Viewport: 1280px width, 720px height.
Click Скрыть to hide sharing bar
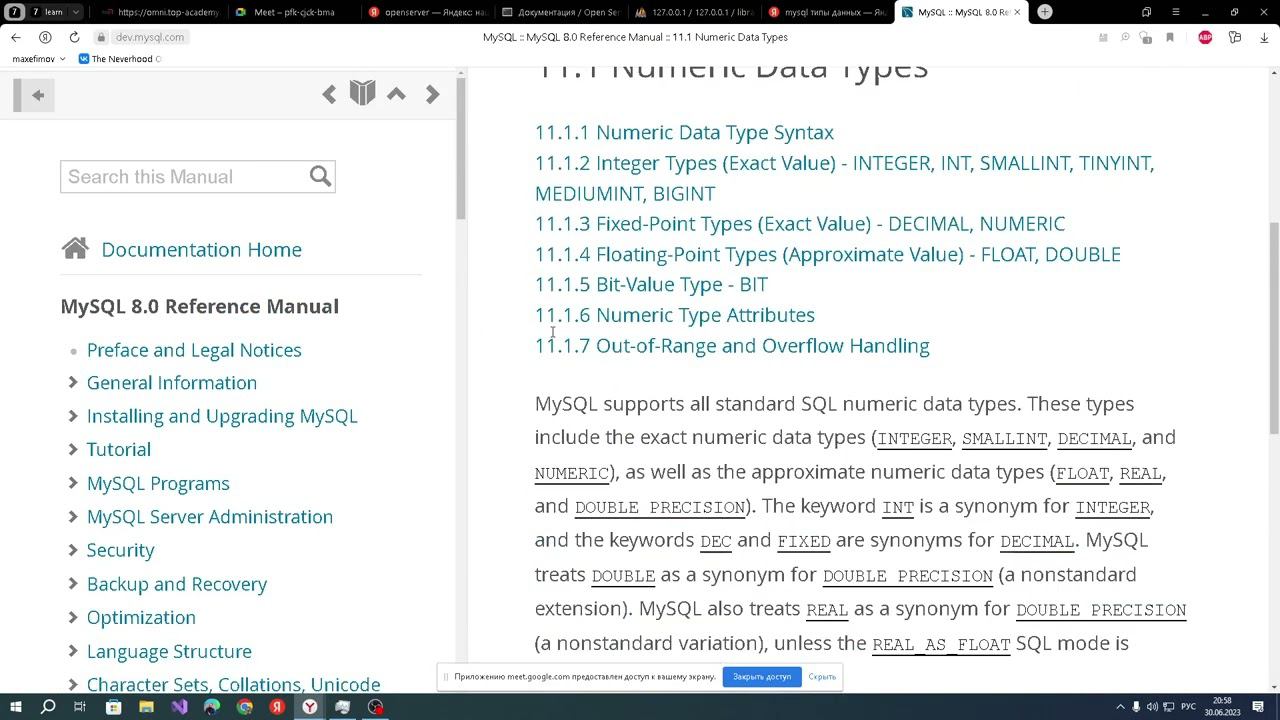(822, 677)
